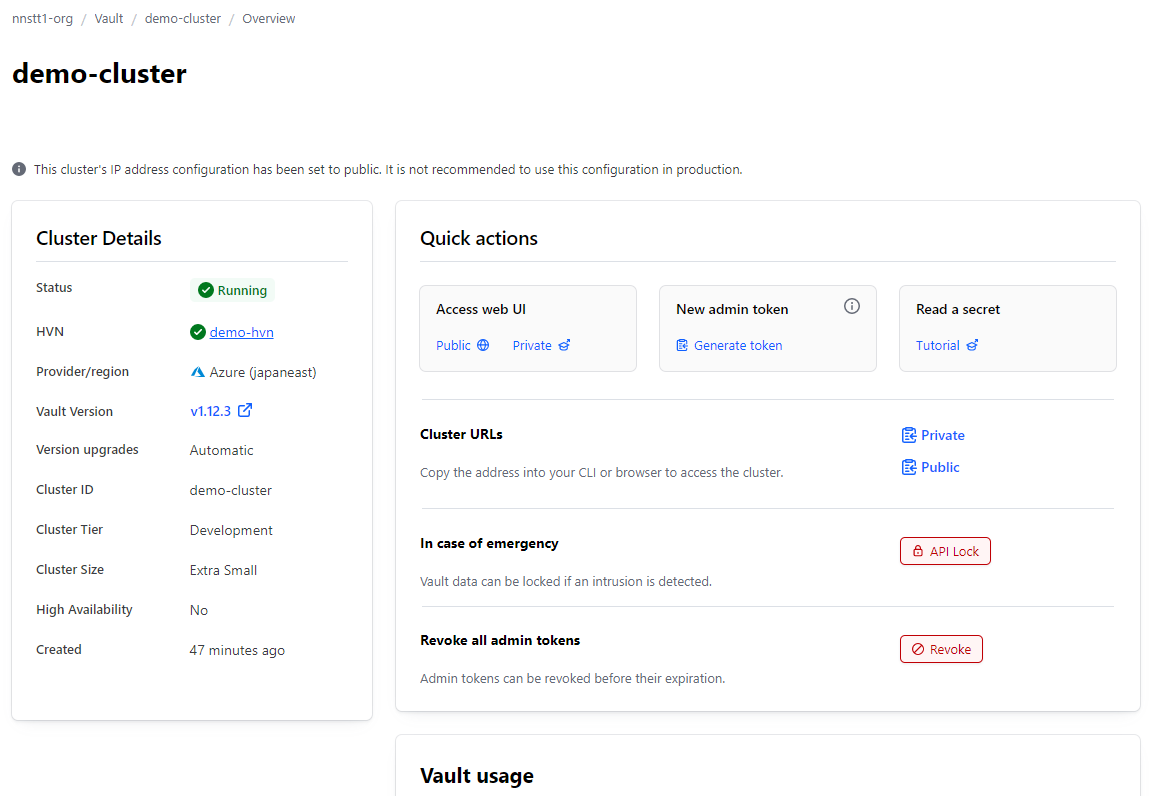Click the demo-cluster page heading
The height and width of the screenshot is (796, 1152).
coord(100,73)
